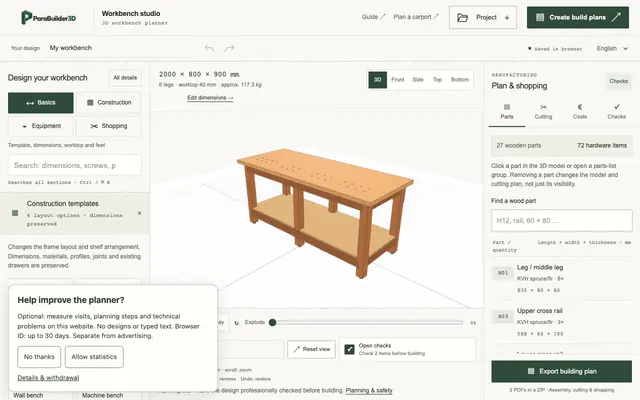Viewport: 640px width, 400px height.
Task: Click the H01 part badge
Action: pyautogui.click(x=503, y=273)
